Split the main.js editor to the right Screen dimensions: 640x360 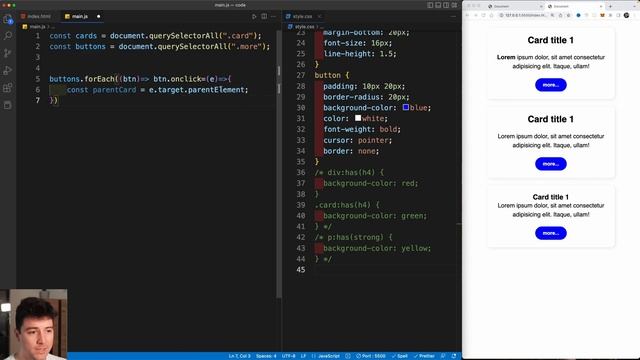(264, 16)
